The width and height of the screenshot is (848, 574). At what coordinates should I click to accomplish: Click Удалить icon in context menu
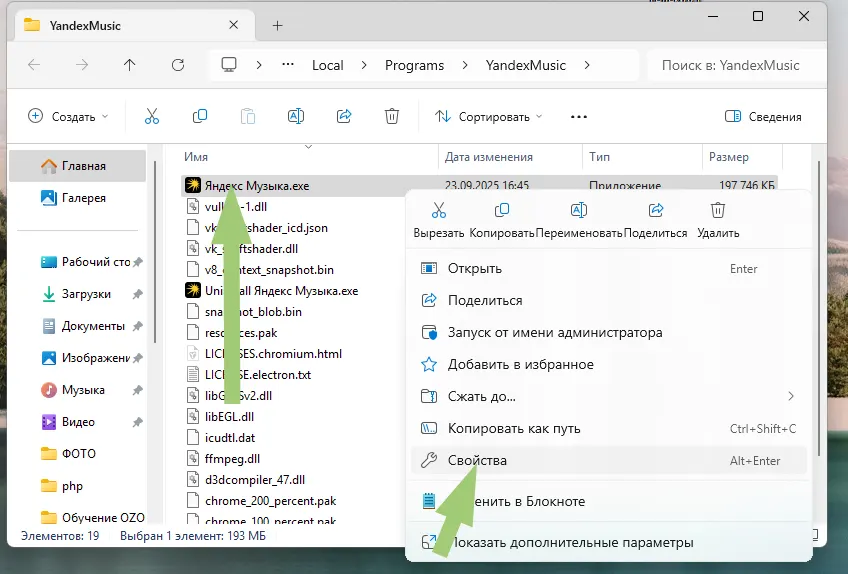coord(717,211)
